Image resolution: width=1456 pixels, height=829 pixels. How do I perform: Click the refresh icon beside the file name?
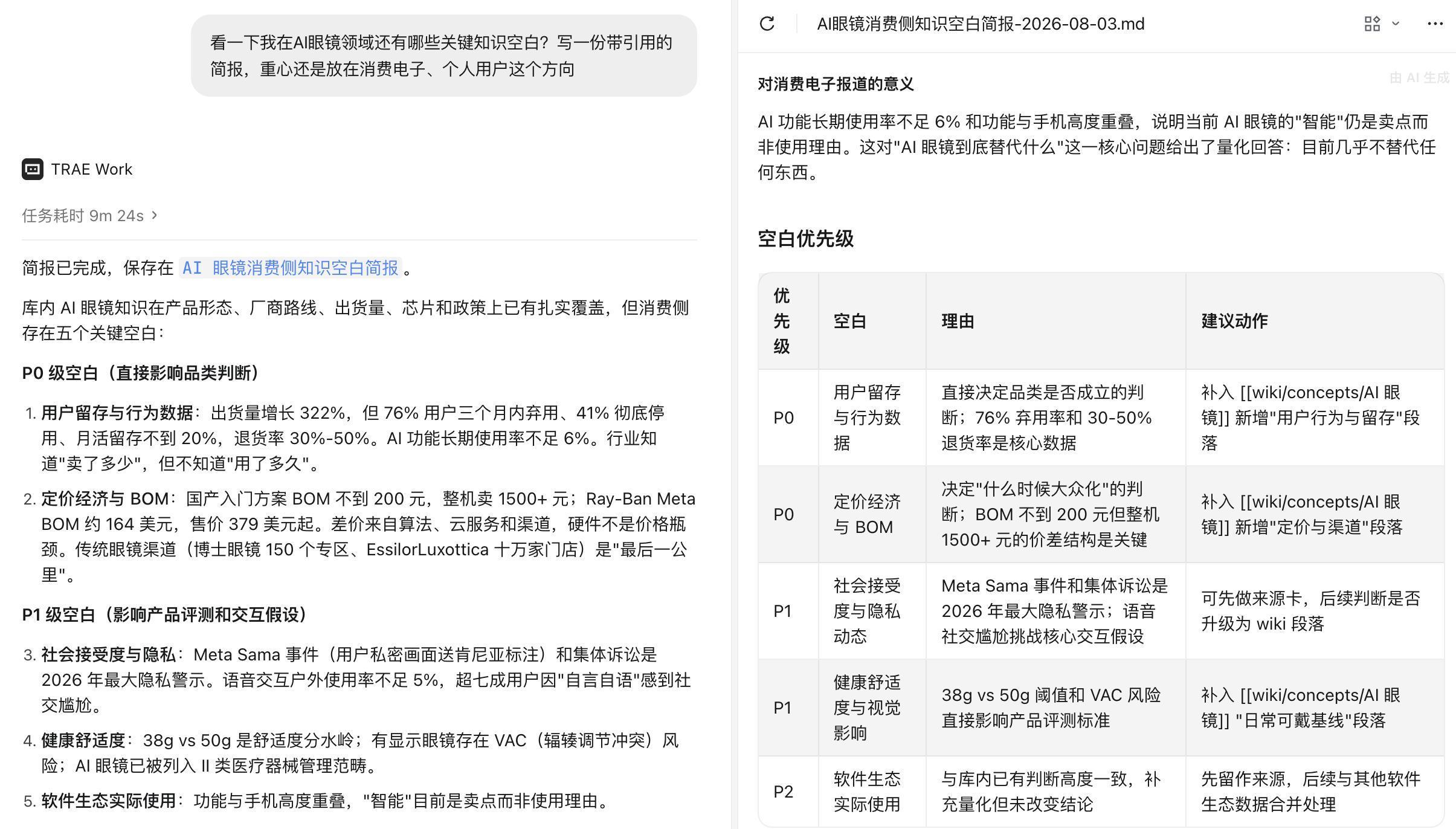tap(767, 24)
